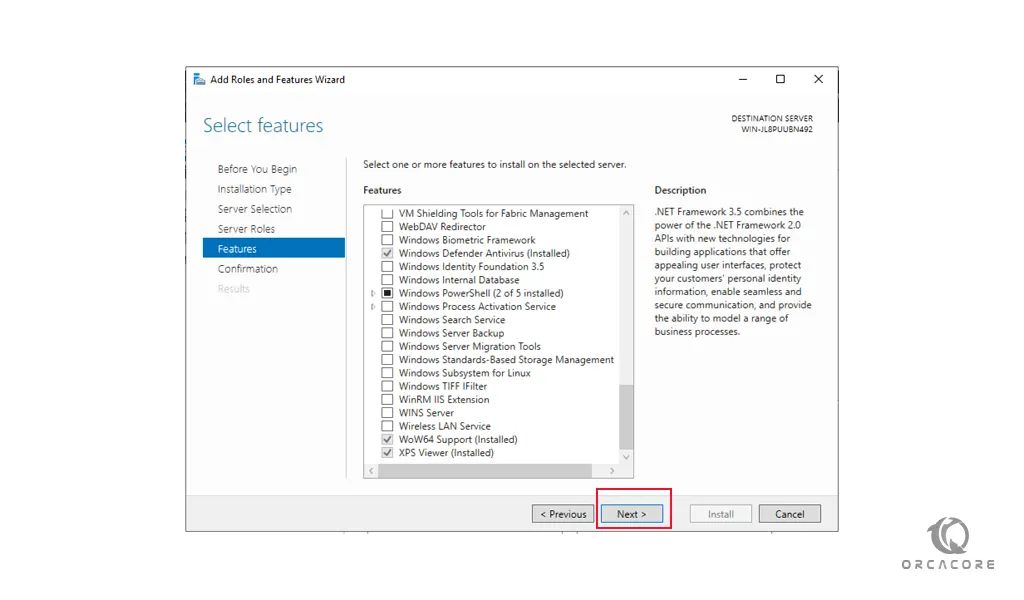
Task: Enable Windows Process Activation Service checkbox
Action: pos(387,306)
